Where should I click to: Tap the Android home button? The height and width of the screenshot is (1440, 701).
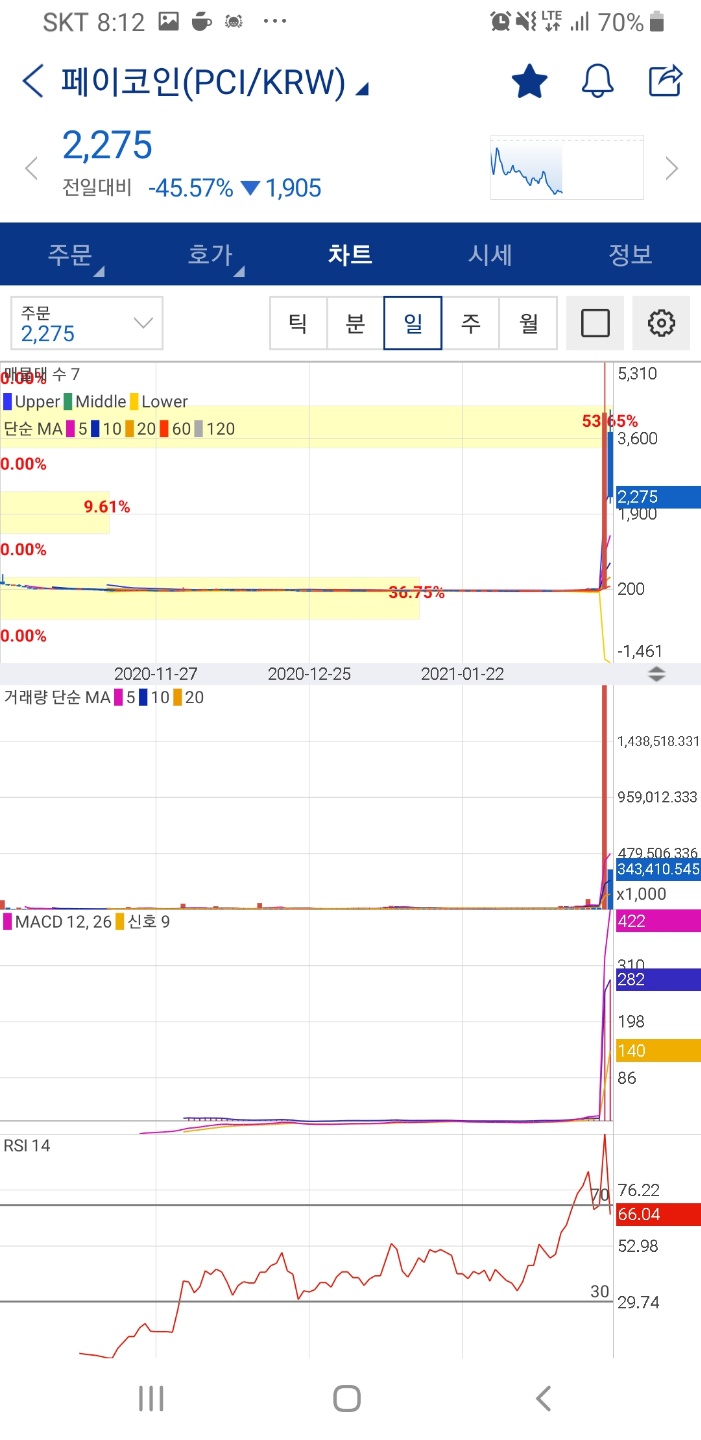click(347, 1398)
